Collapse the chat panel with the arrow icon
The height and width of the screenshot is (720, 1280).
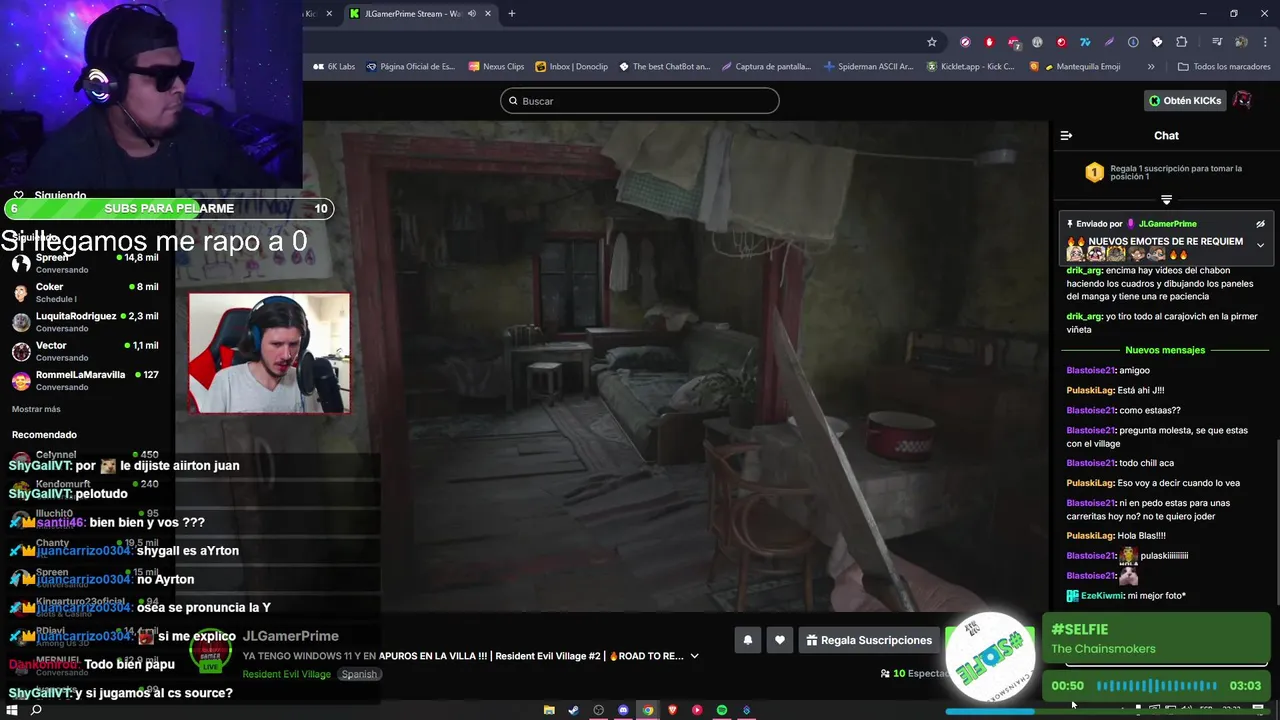pos(1066,136)
